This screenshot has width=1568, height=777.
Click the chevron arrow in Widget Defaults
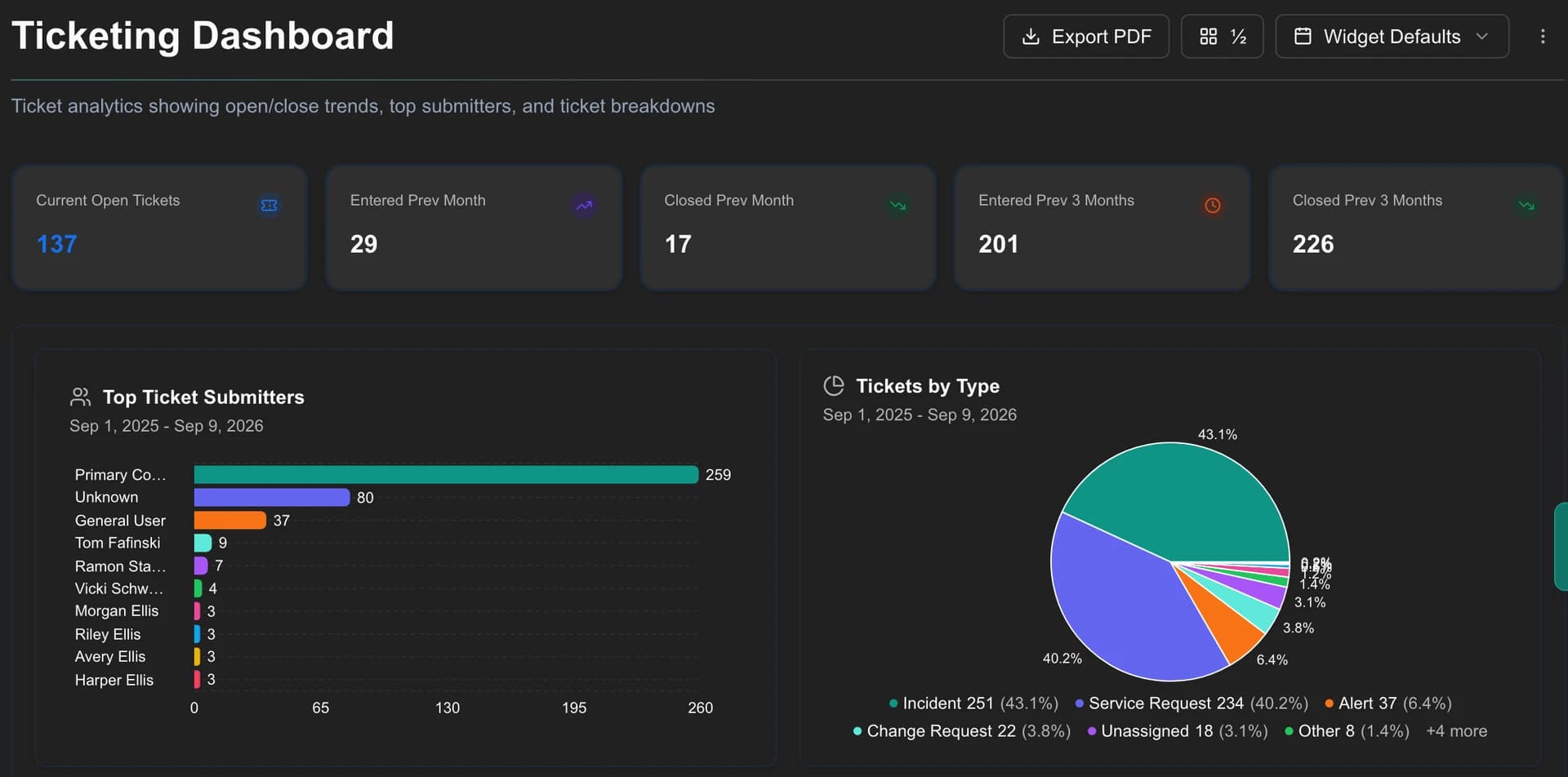click(x=1481, y=37)
